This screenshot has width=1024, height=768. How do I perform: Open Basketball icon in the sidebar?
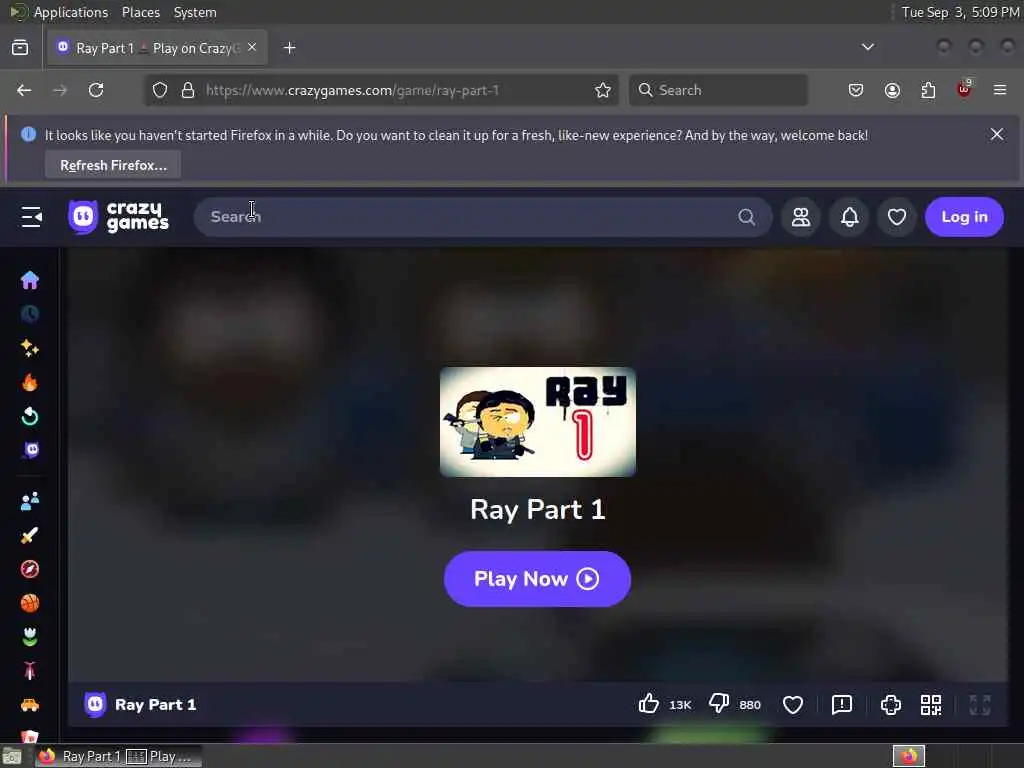tap(29, 603)
